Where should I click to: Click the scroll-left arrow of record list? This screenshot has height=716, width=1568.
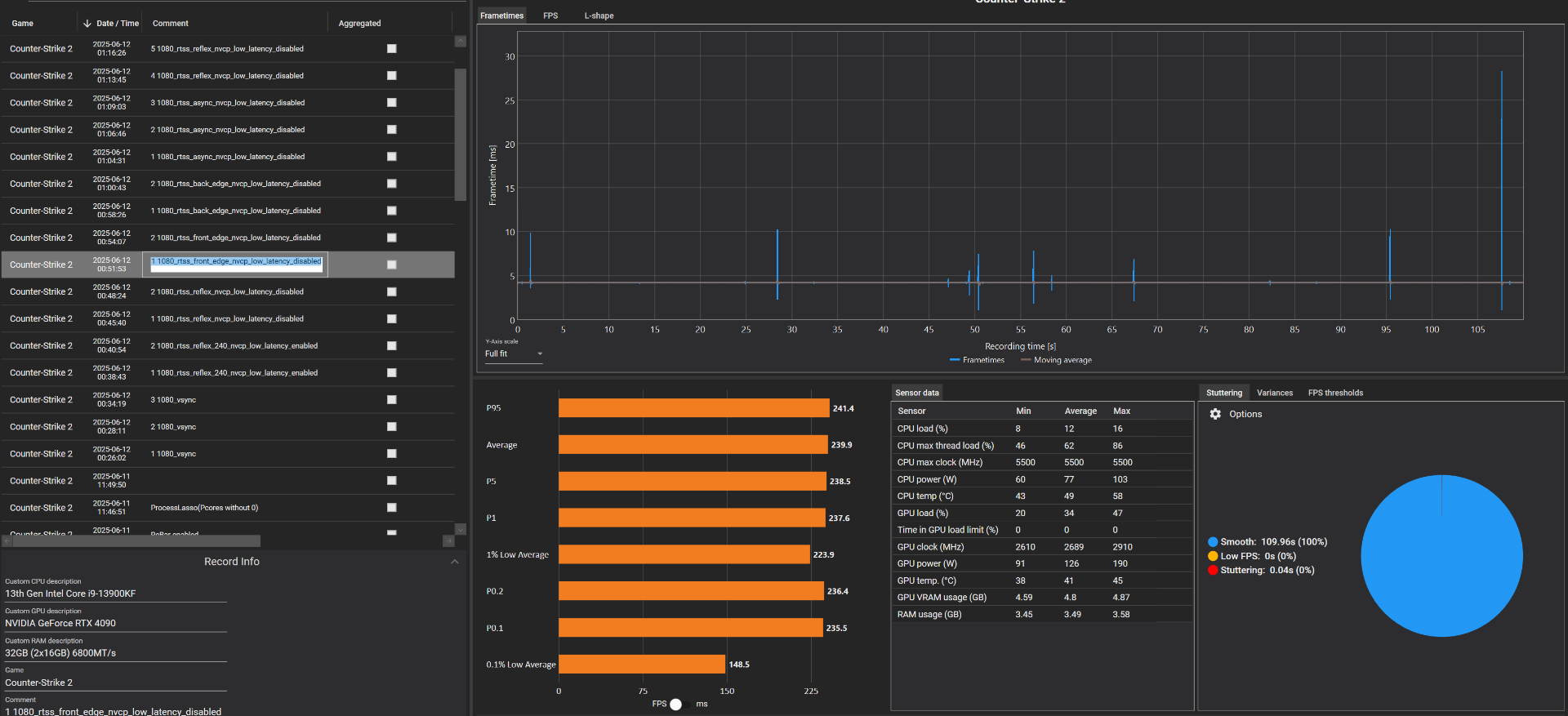tap(7, 540)
